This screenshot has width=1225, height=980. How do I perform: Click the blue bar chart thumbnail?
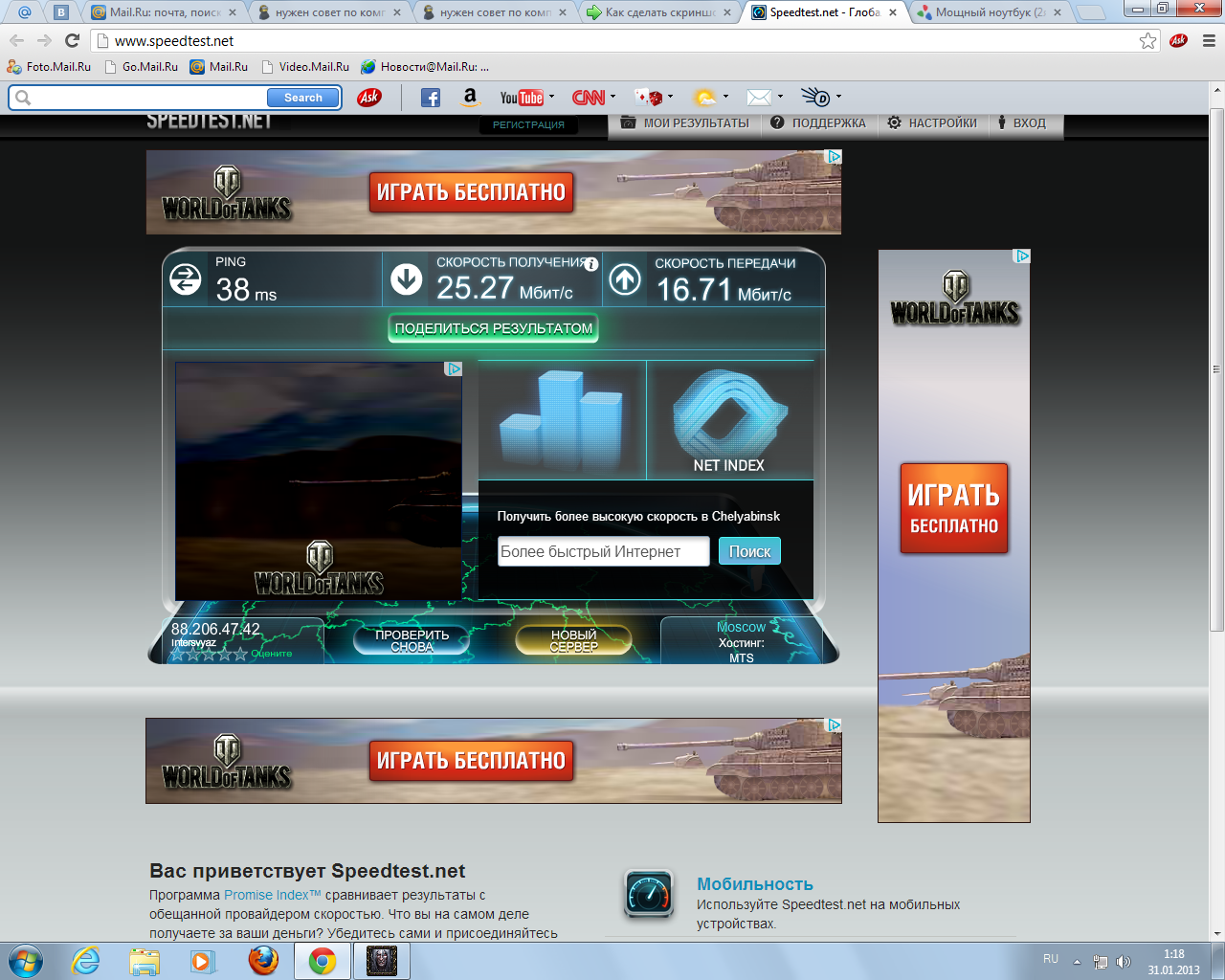(x=562, y=420)
